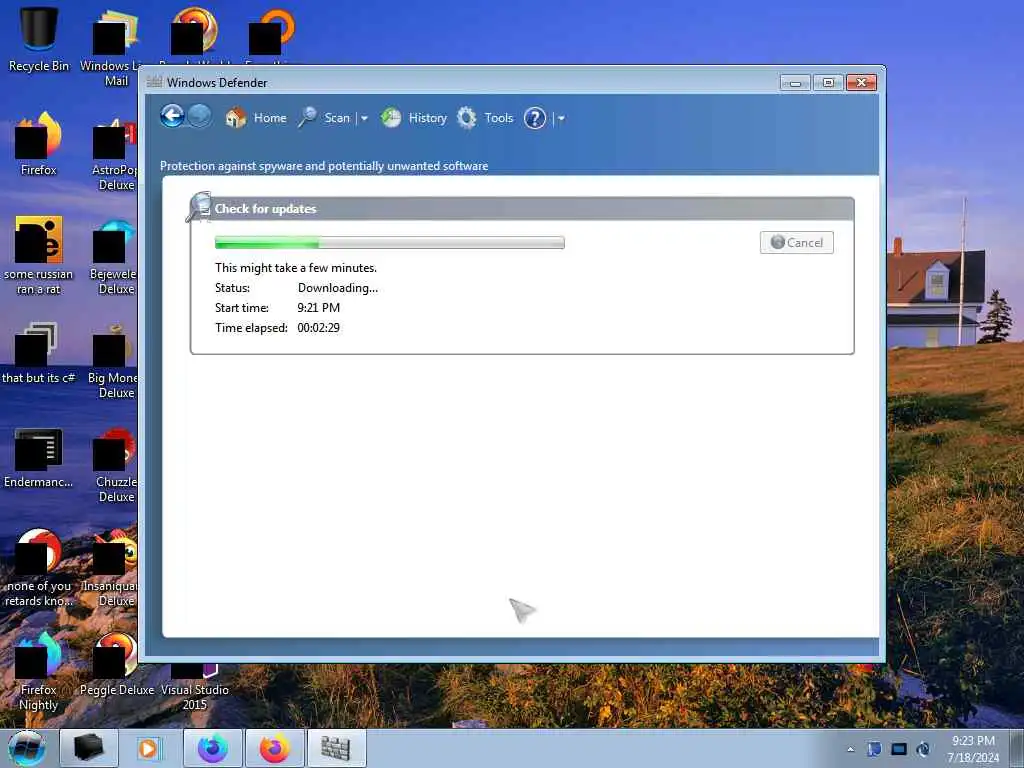
Task: Open the Tools gear menu
Action: pos(485,118)
